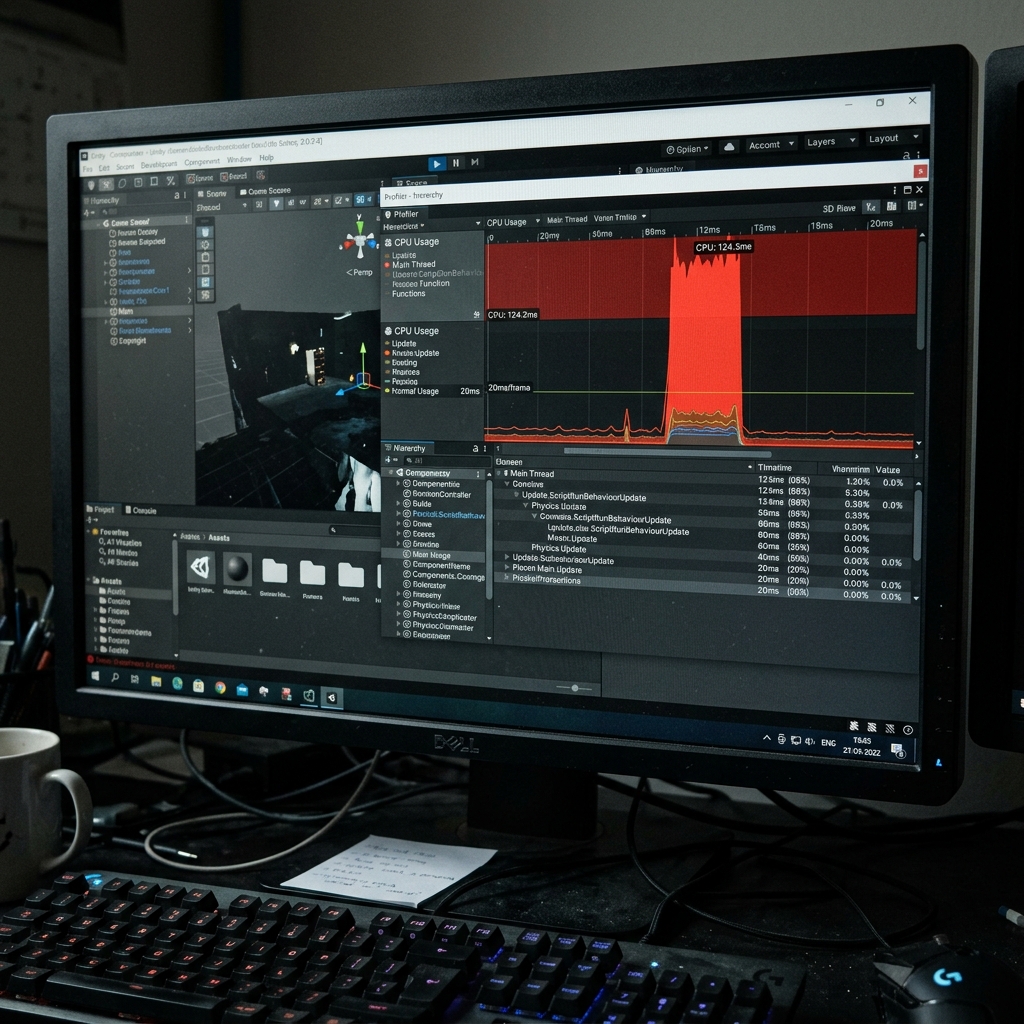The width and height of the screenshot is (1024, 1024).
Task: Collapse the Main Tnread row
Action: coord(498,473)
